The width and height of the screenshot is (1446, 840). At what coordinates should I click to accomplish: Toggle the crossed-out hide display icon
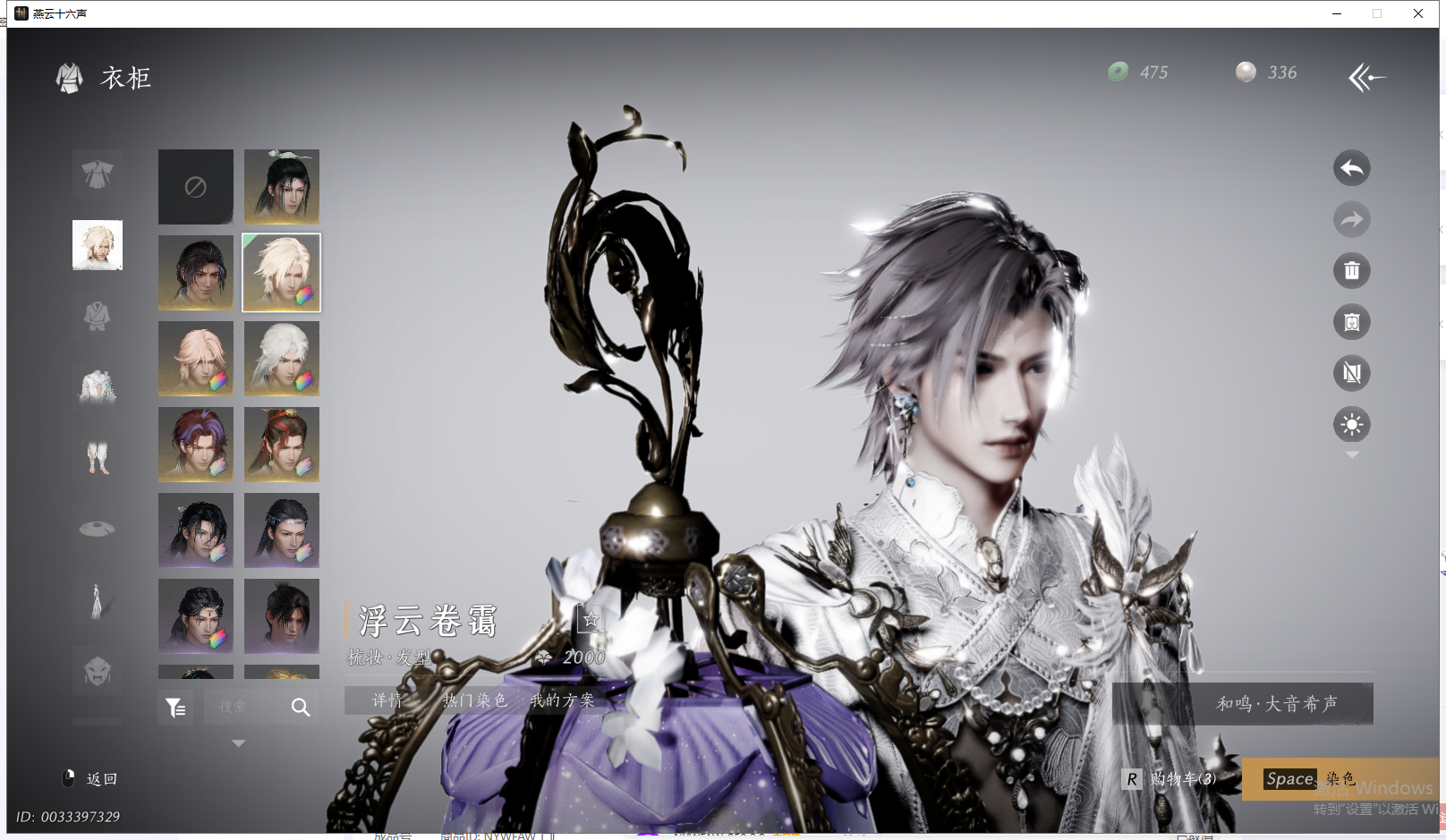pos(1351,373)
